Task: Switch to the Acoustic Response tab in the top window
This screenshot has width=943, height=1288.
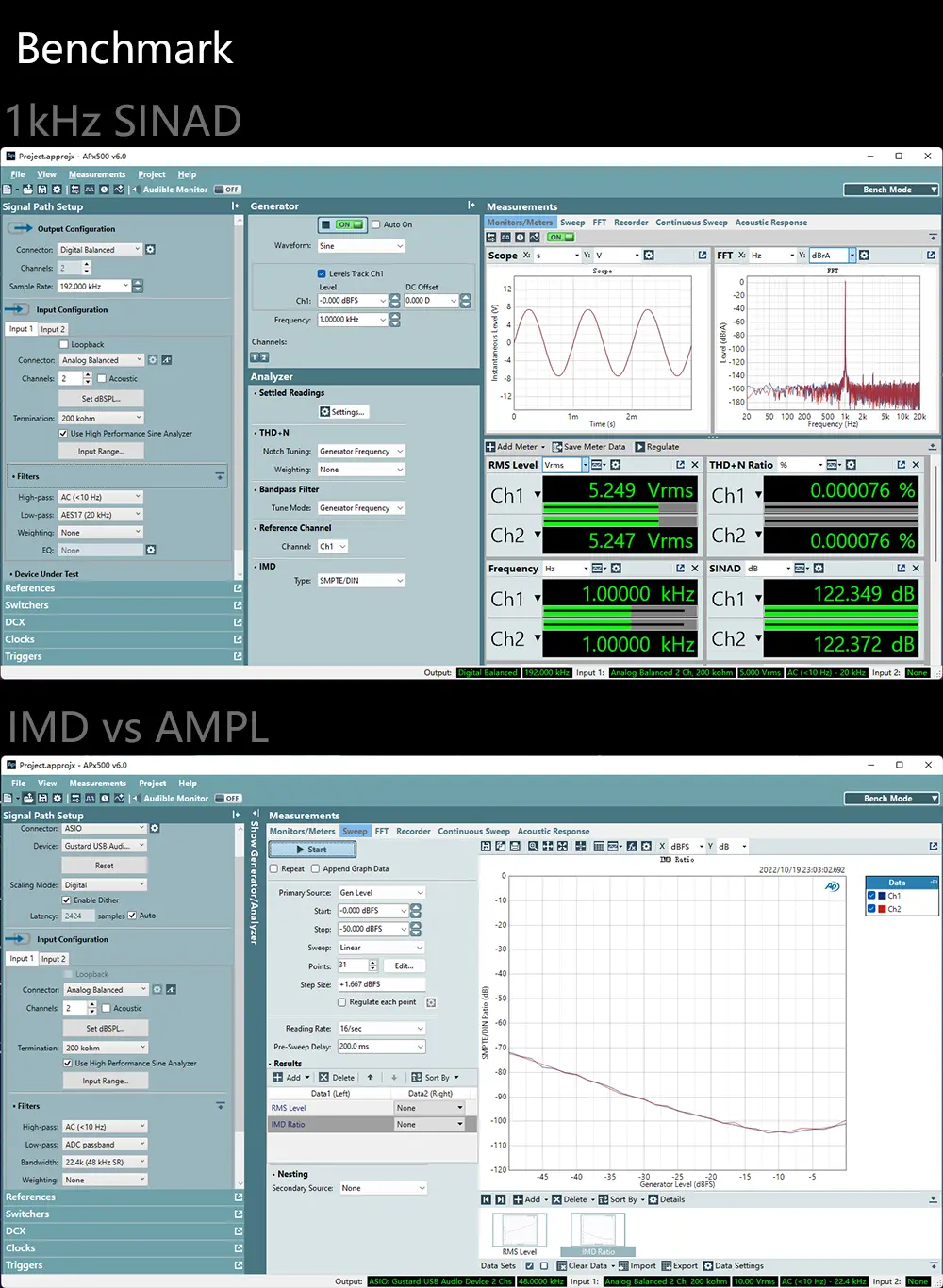Action: point(770,223)
